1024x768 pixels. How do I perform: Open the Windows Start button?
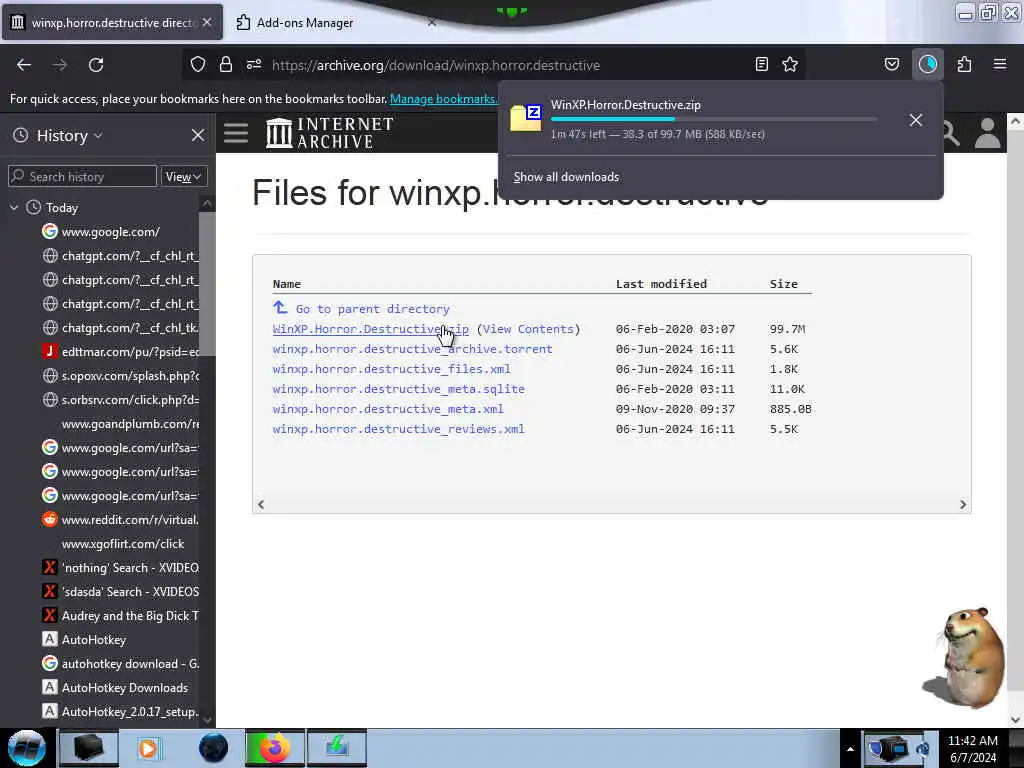tap(26, 748)
